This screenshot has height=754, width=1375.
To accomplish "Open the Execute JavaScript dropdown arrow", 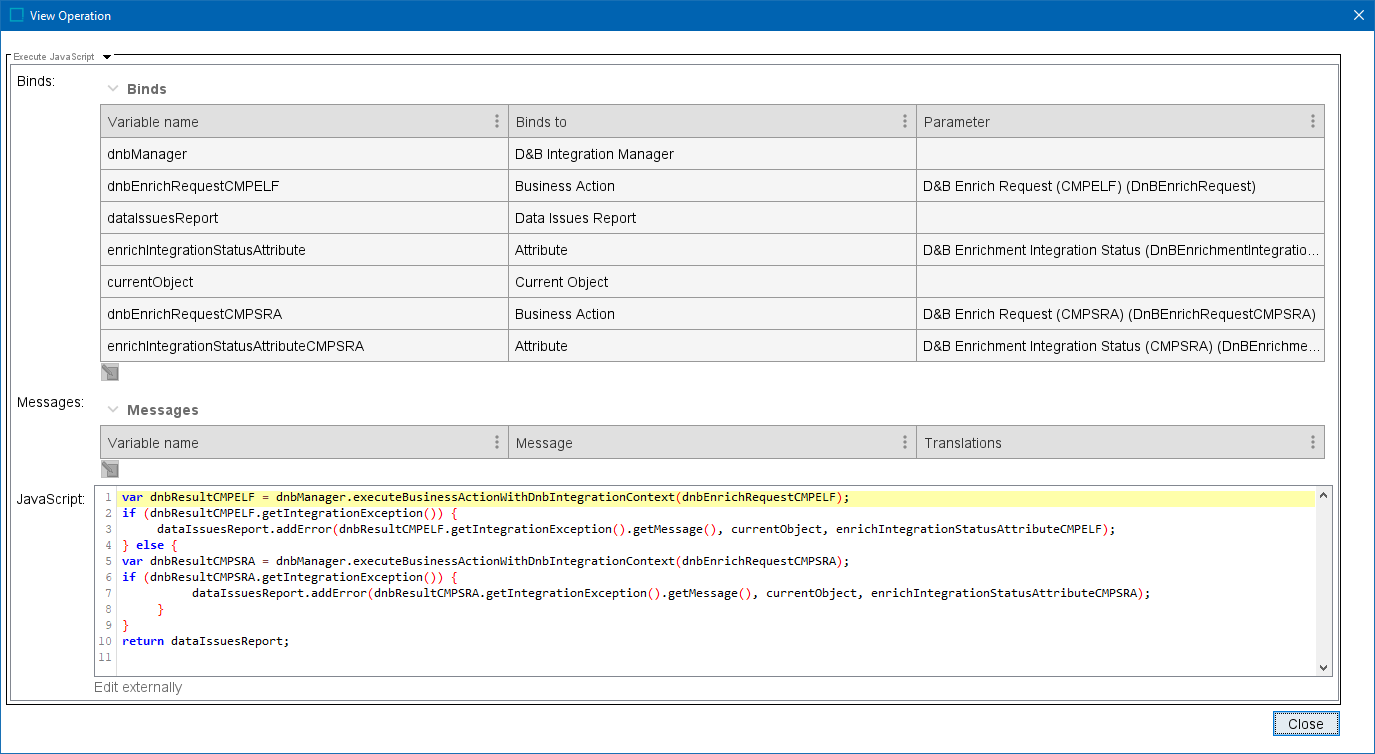I will pyautogui.click(x=107, y=57).
